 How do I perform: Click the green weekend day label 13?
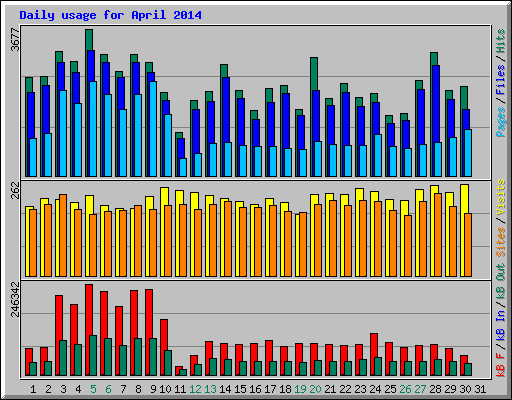[x=210, y=389]
